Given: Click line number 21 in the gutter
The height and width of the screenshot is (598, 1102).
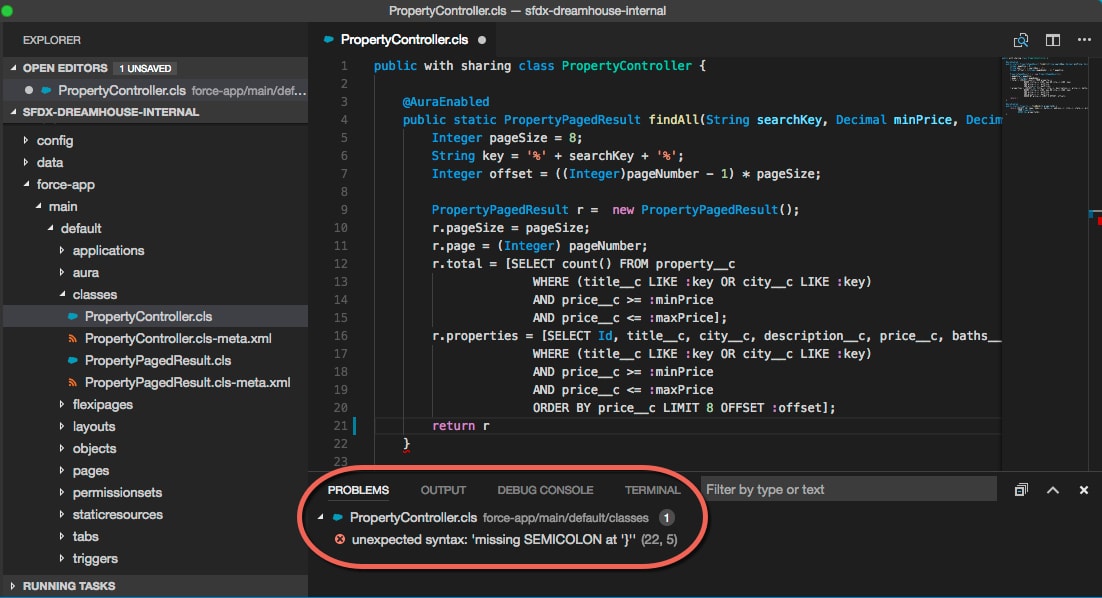Looking at the screenshot, I should point(340,426).
